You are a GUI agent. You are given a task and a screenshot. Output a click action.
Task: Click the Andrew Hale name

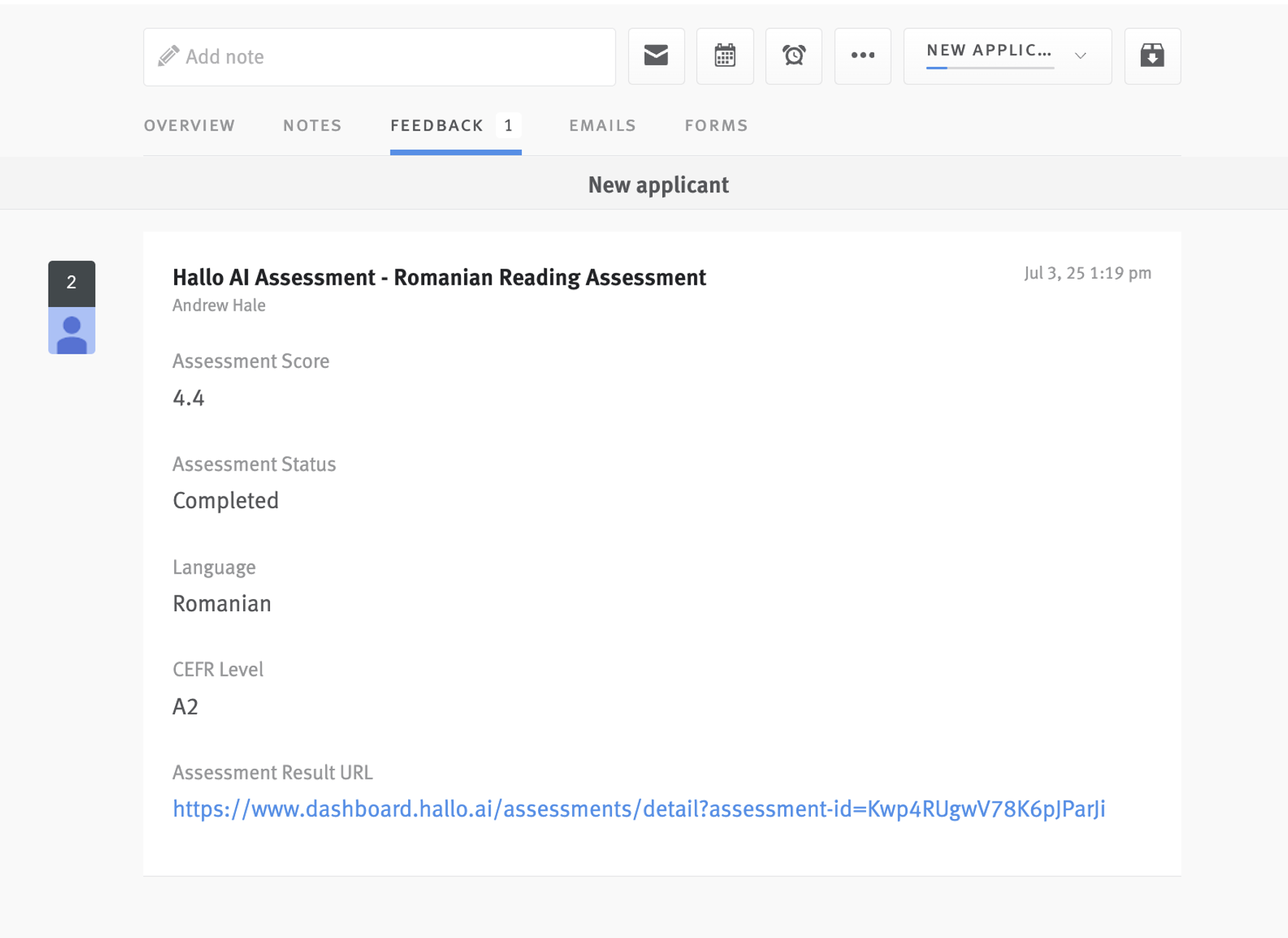click(219, 306)
